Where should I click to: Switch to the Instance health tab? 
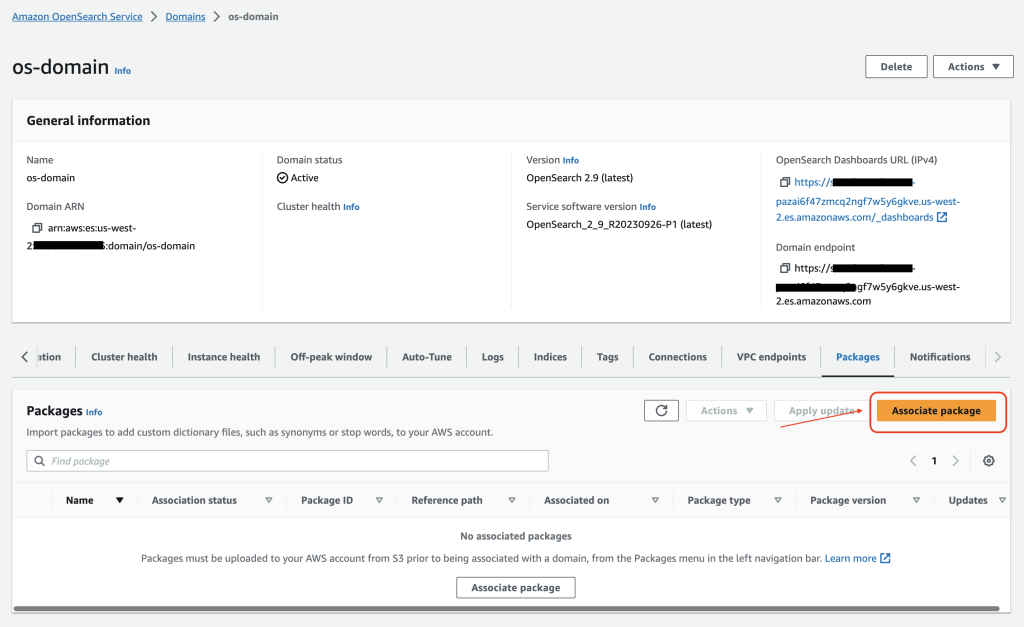(x=223, y=357)
